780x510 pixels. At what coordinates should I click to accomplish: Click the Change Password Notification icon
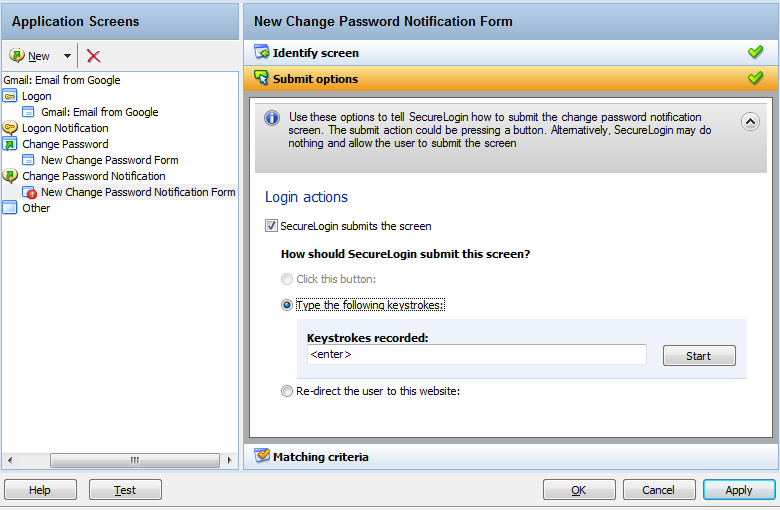click(x=10, y=176)
